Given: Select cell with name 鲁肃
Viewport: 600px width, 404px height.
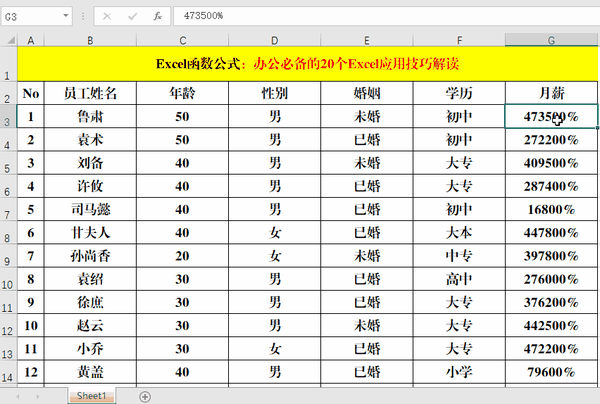Looking at the screenshot, I should pos(90,116).
